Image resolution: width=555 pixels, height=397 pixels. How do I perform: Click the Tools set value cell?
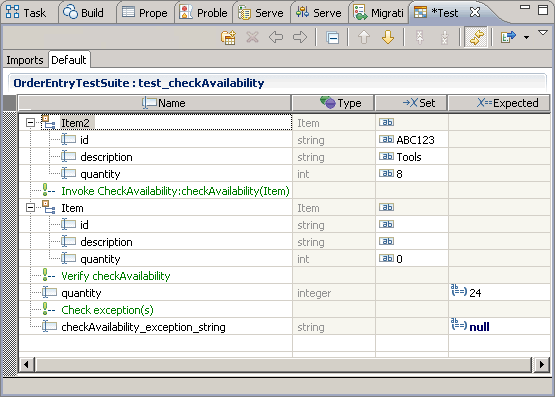pos(411,157)
